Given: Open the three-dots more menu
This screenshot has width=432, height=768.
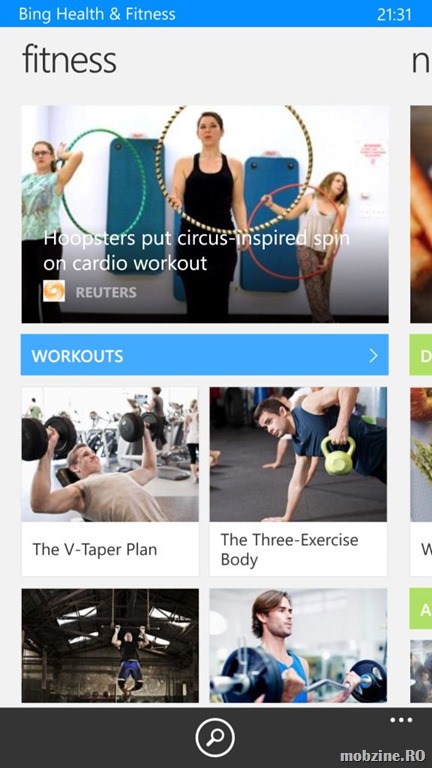Looking at the screenshot, I should click(x=401, y=720).
